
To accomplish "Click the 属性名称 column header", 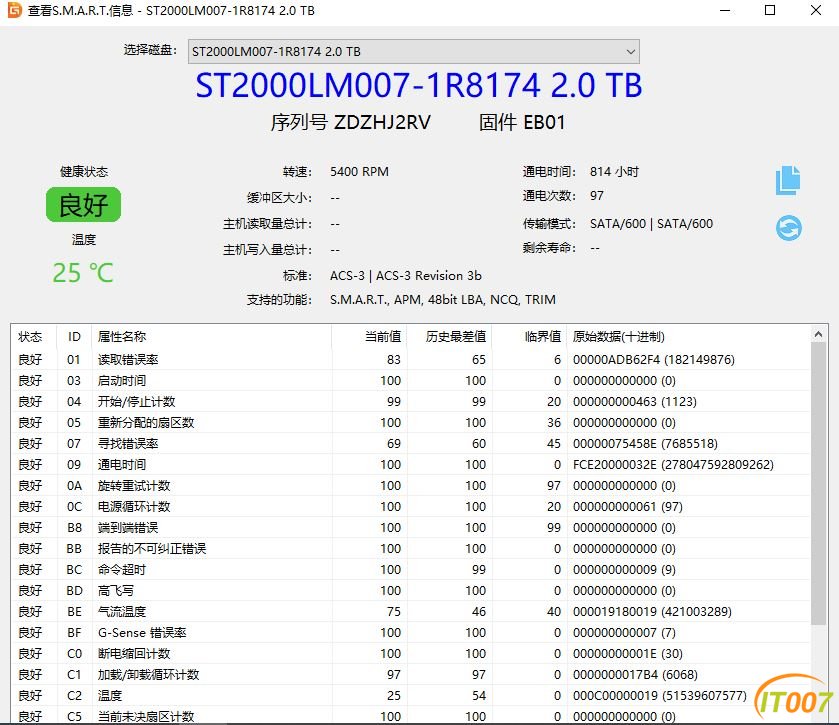I will 211,337.
